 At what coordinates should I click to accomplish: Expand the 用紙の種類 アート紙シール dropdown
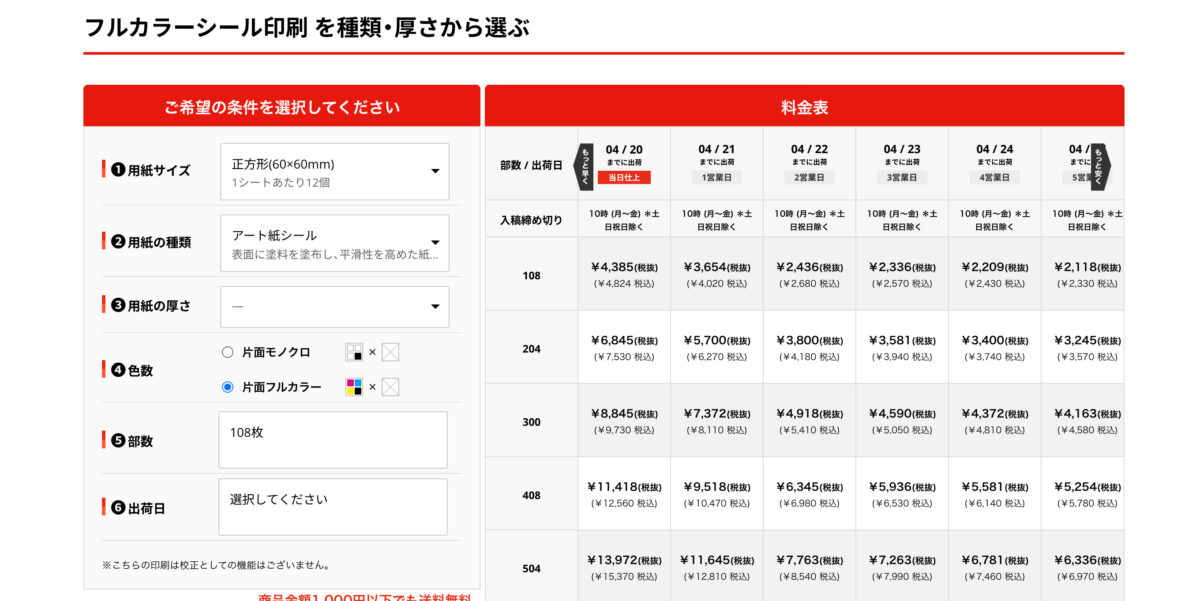tap(334, 243)
